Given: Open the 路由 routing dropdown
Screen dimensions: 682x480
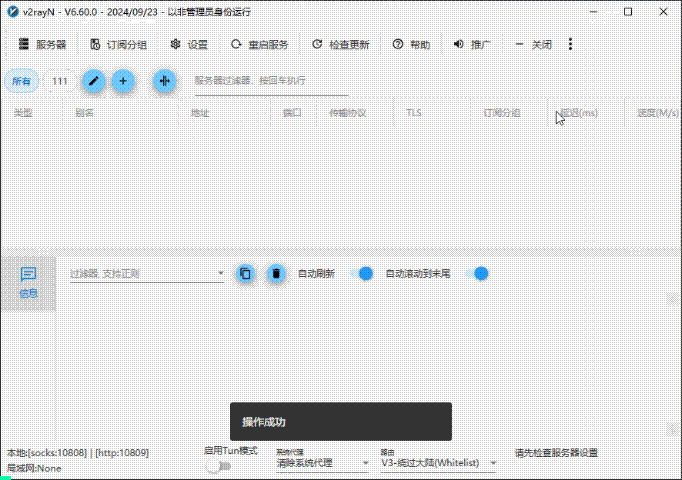Looking at the screenshot, I should pyautogui.click(x=438, y=463).
